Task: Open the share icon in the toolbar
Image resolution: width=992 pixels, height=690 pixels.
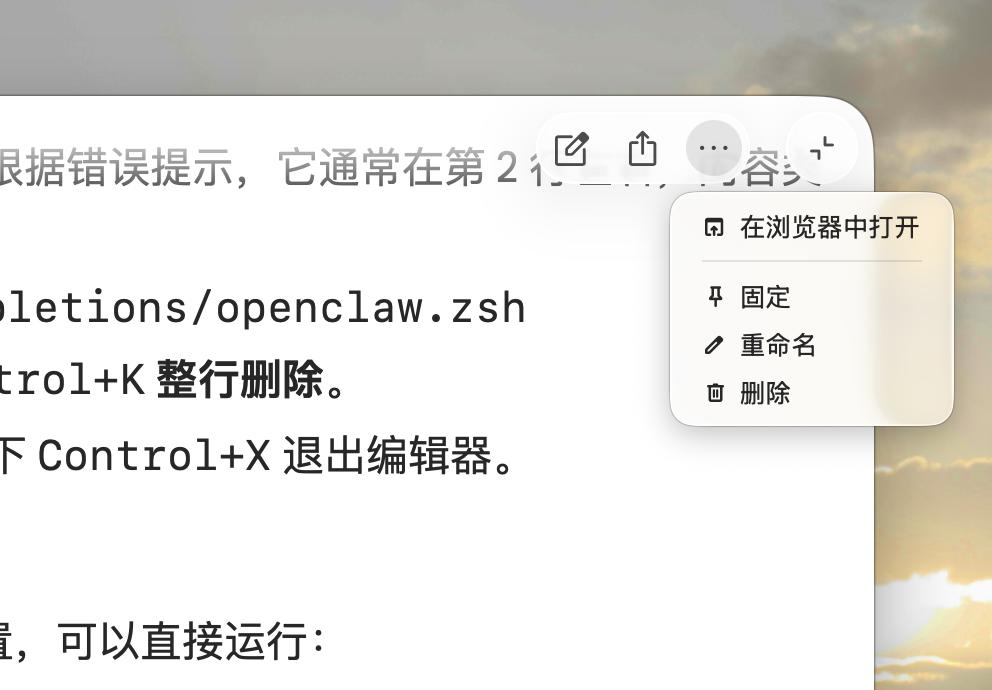Action: click(x=642, y=149)
